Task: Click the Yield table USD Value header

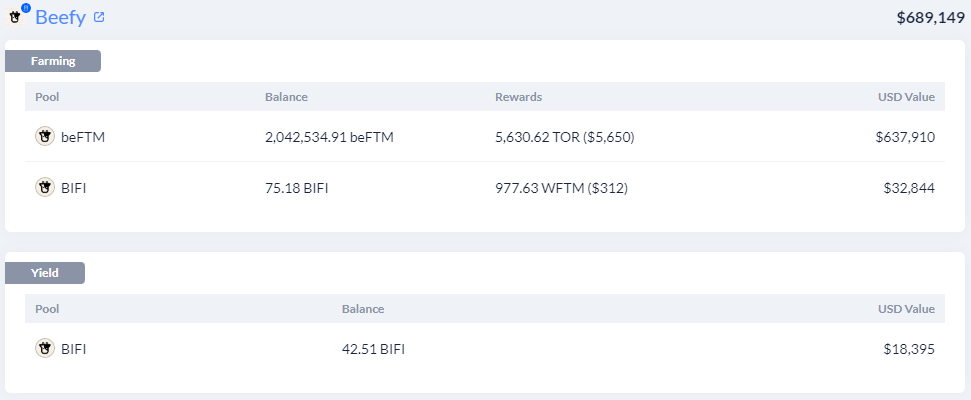Action: click(907, 308)
